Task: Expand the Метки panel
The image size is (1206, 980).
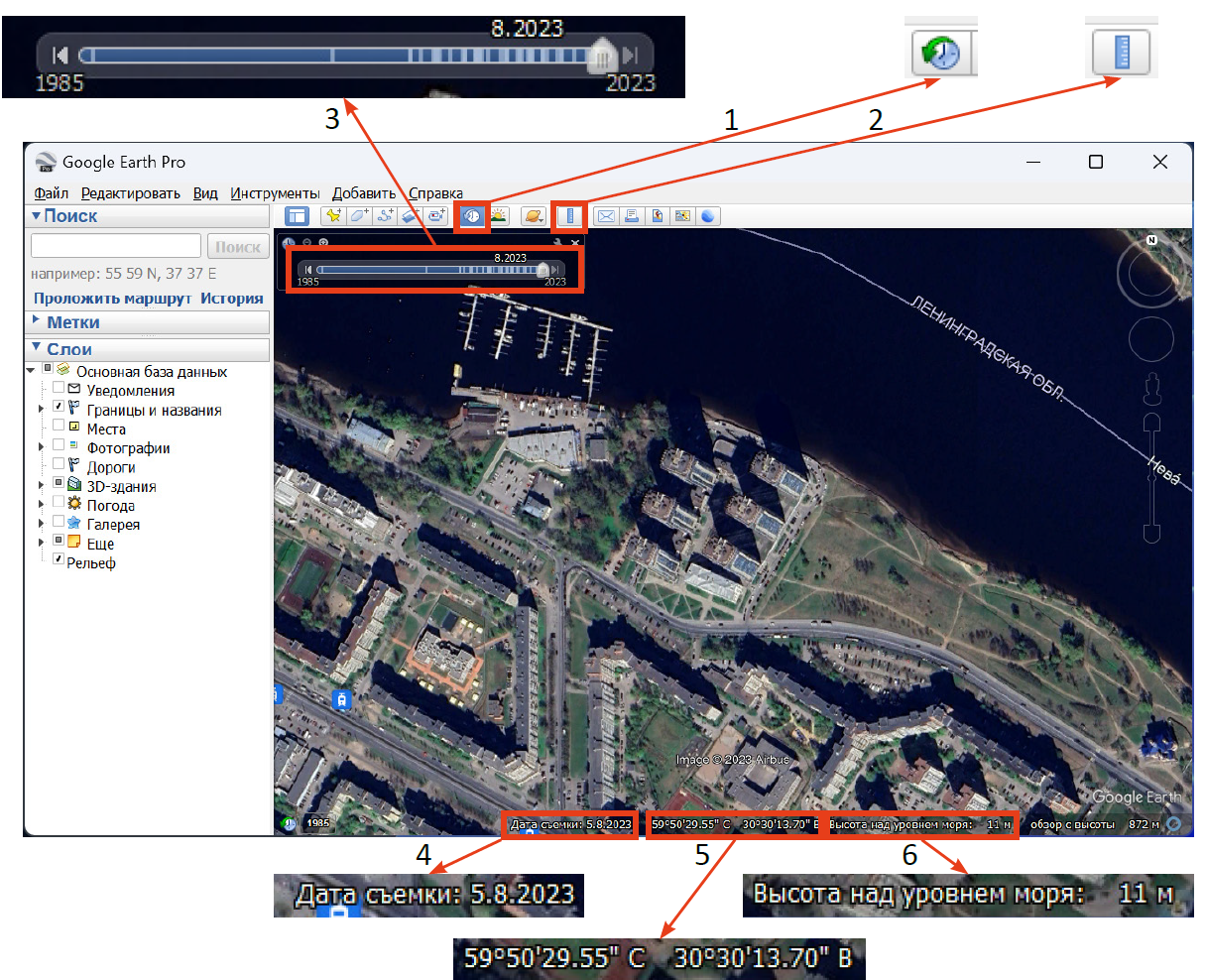Action: click(x=37, y=321)
